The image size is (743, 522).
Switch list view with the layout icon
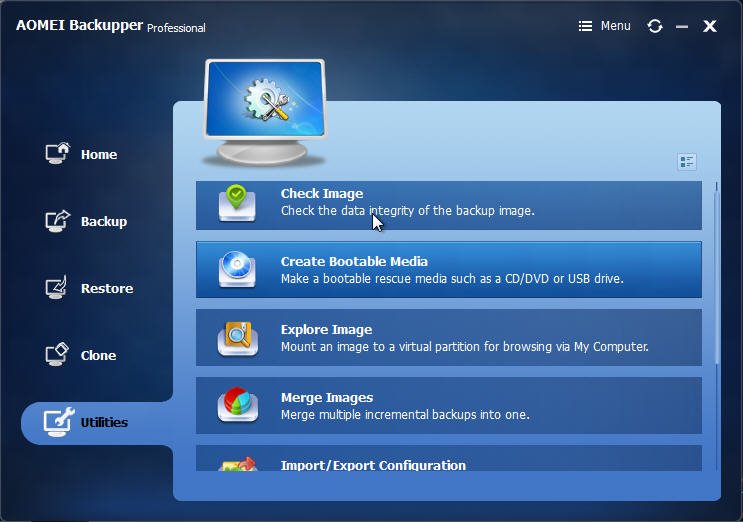(x=687, y=162)
